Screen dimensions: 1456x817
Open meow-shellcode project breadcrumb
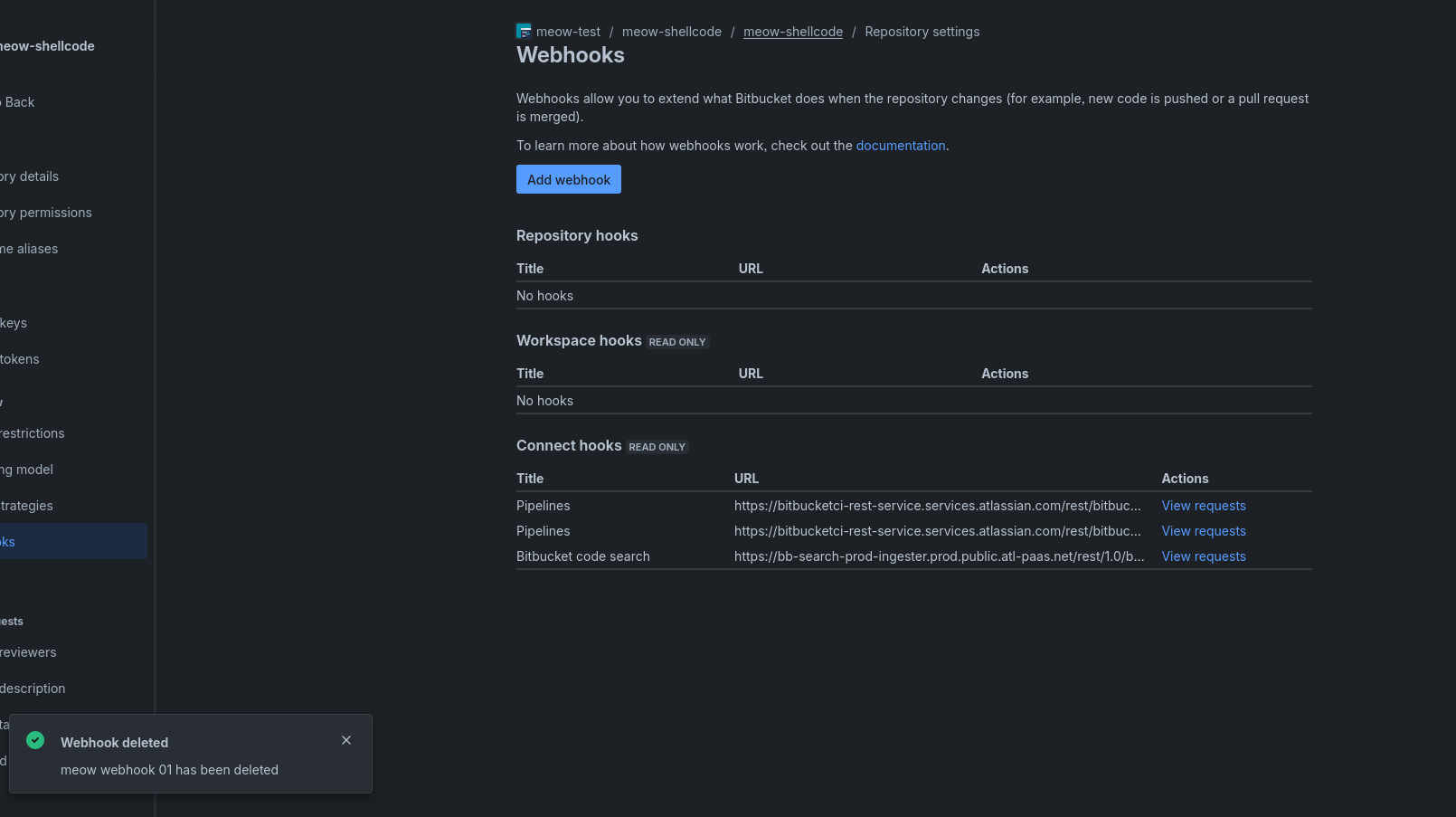[672, 32]
